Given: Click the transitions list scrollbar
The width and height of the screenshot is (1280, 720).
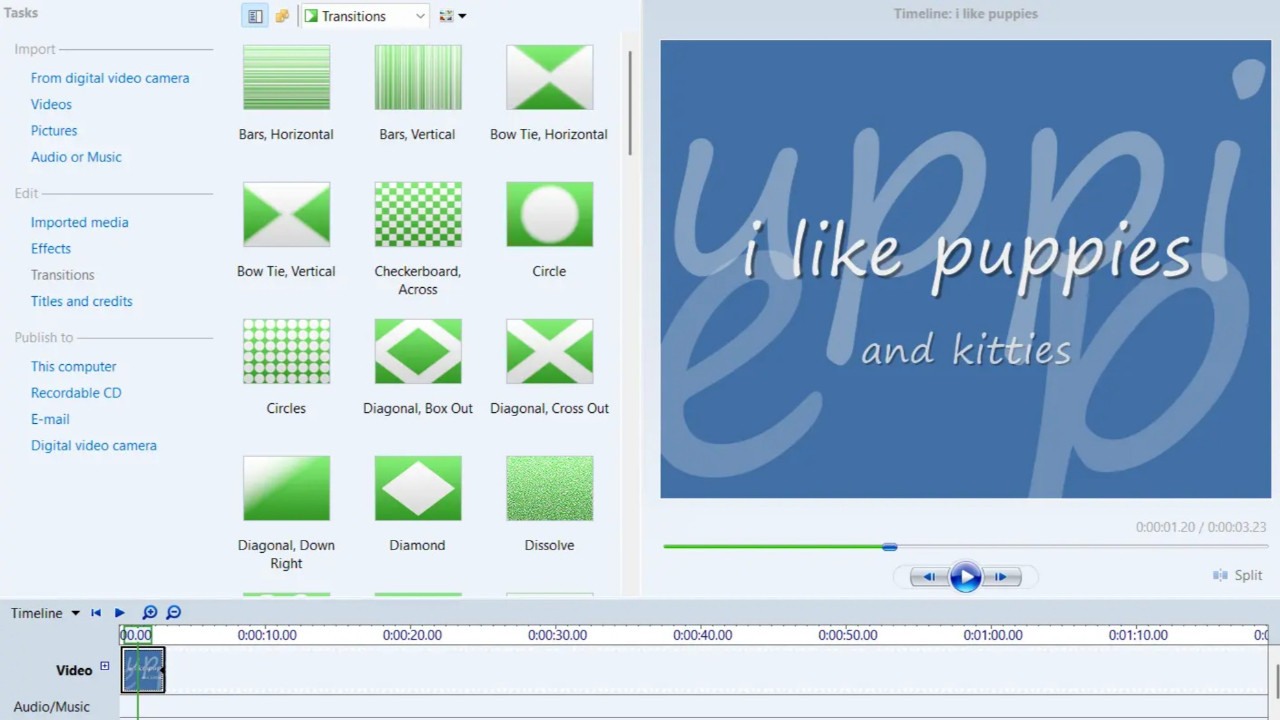Looking at the screenshot, I should click(630, 103).
